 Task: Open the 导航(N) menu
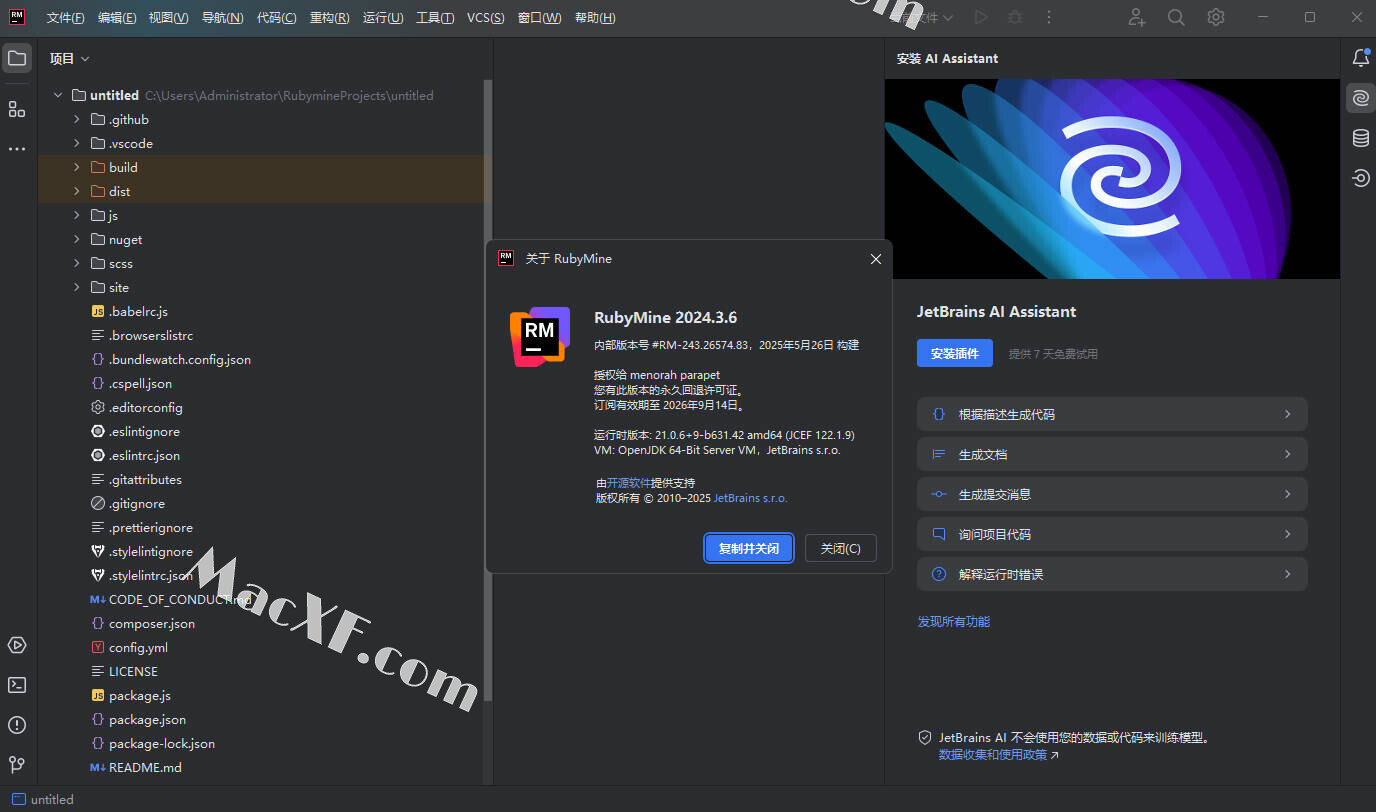(x=223, y=18)
